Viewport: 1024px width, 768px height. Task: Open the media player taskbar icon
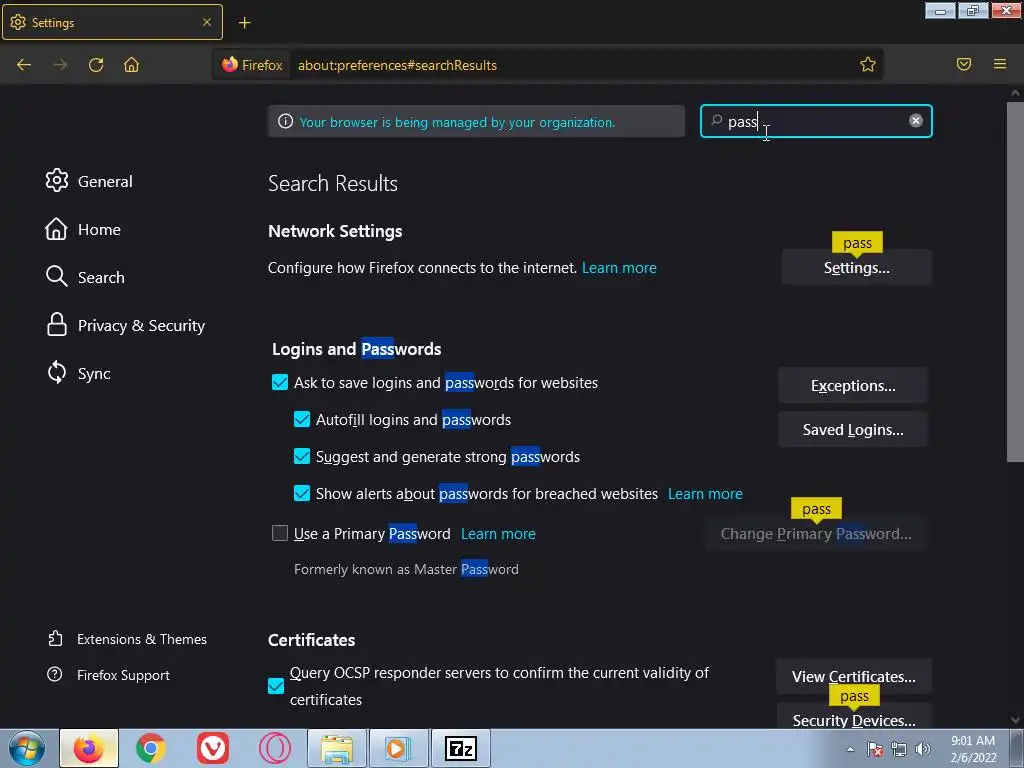(399, 748)
